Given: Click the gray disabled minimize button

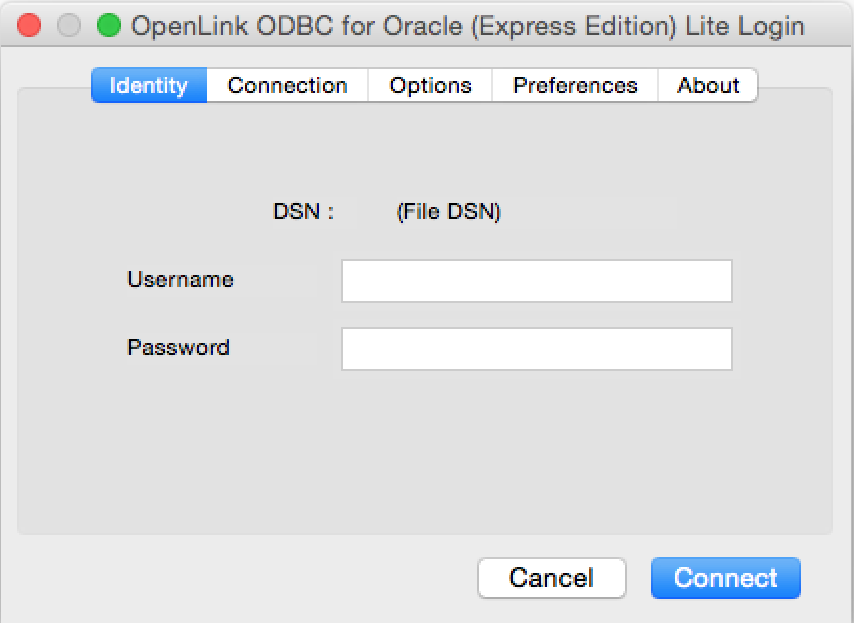Looking at the screenshot, I should pyautogui.click(x=69, y=25).
